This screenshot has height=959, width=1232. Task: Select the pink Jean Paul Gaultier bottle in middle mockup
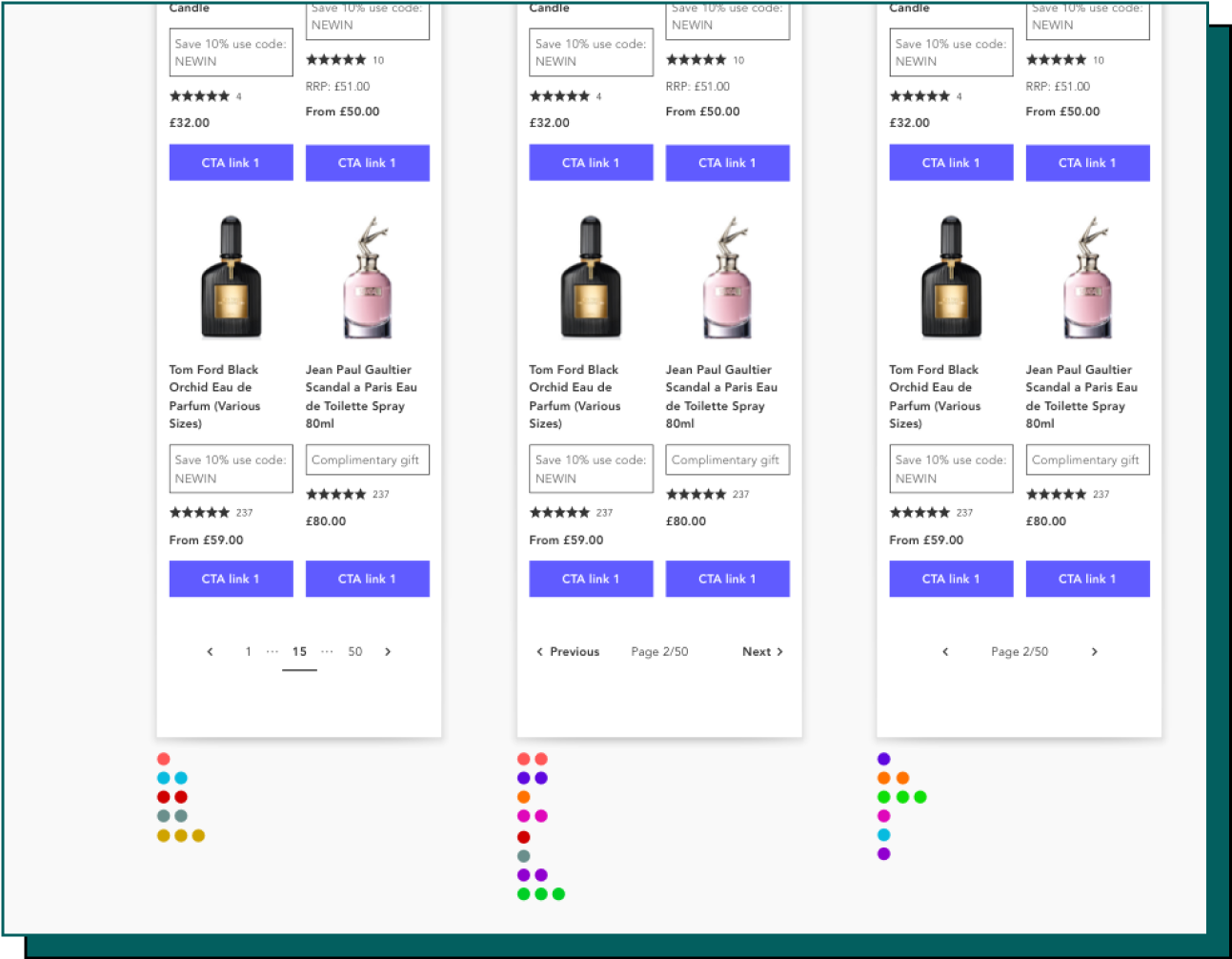click(728, 277)
